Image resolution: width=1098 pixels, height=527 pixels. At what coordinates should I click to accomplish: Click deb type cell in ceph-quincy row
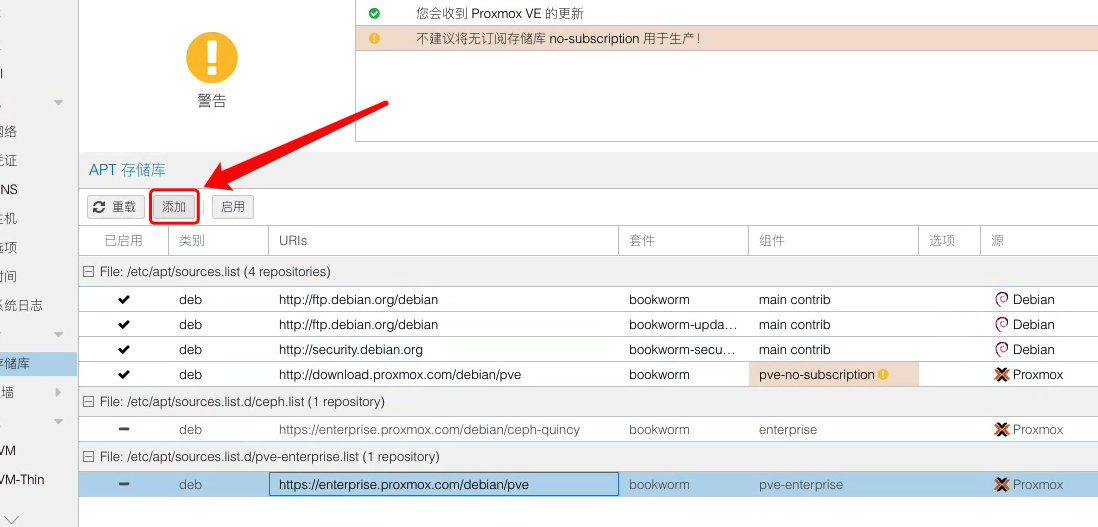tap(218, 429)
